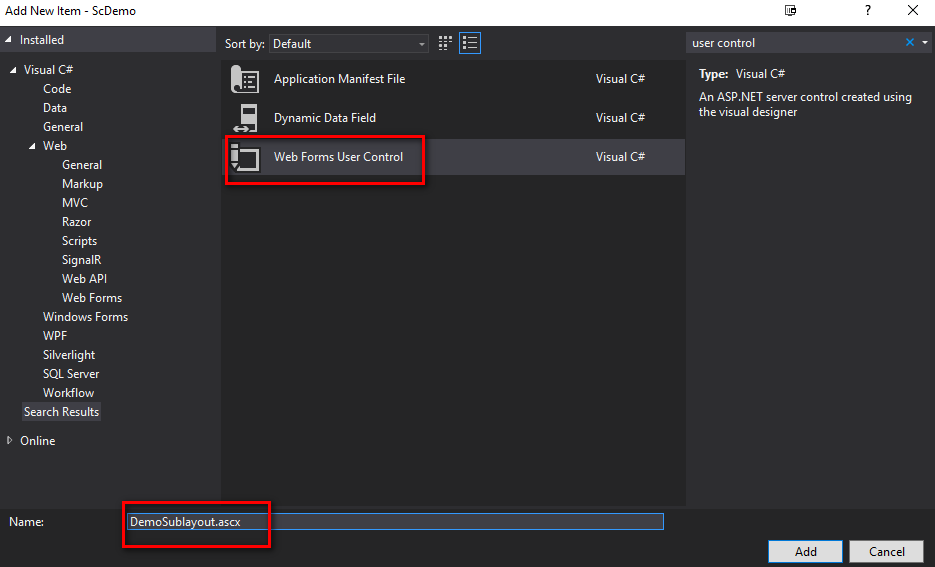Select the Online node label
The image size is (935, 567).
[38, 441]
